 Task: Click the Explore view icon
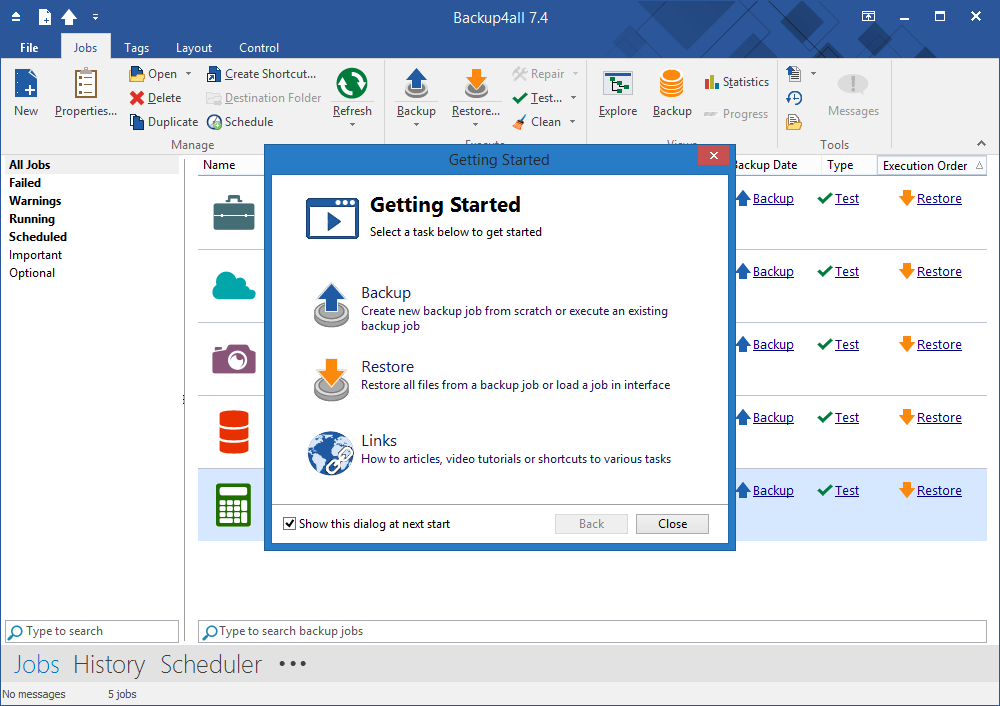click(618, 86)
